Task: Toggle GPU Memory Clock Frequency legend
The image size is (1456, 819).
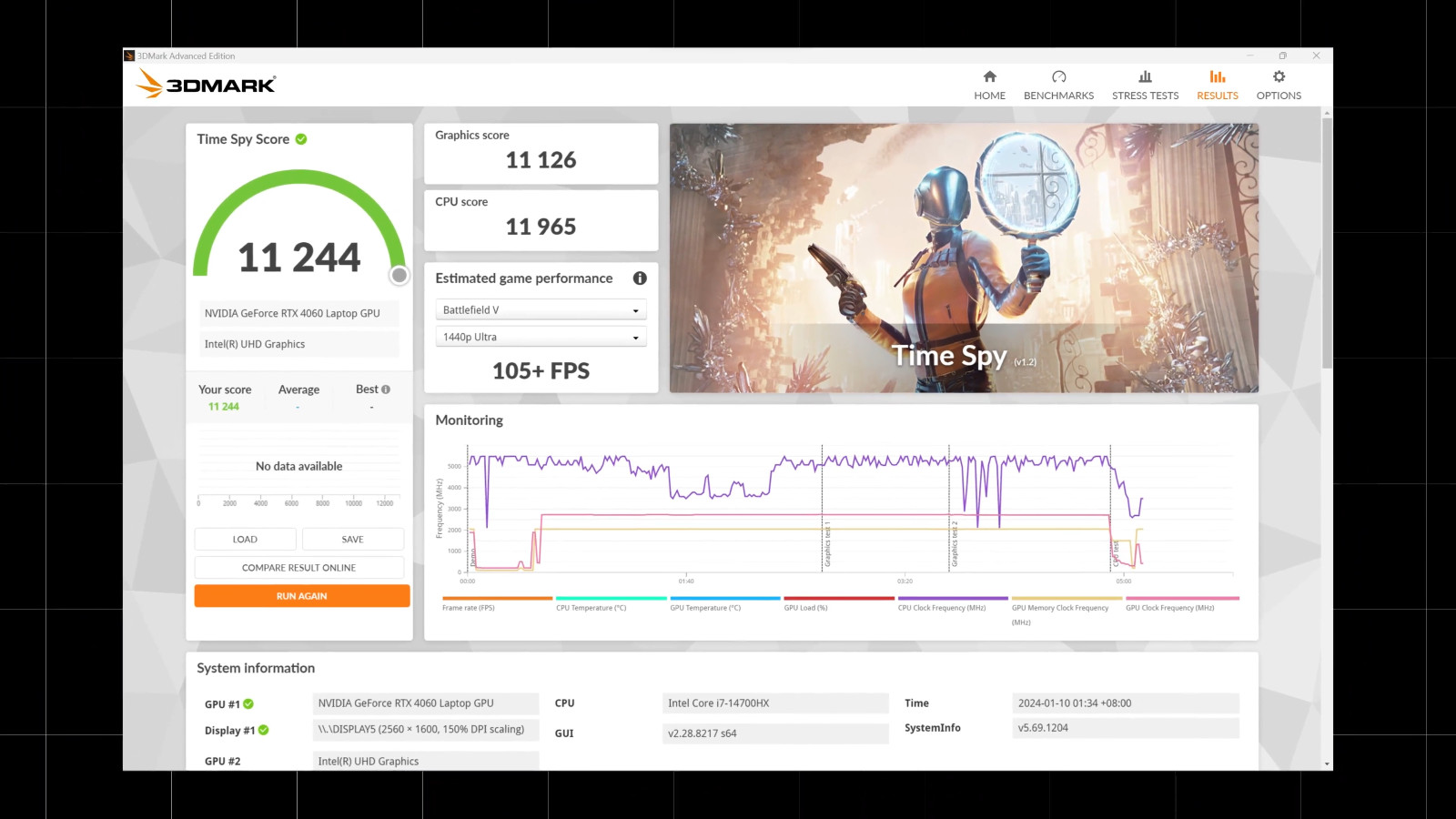Action: 1067,610
